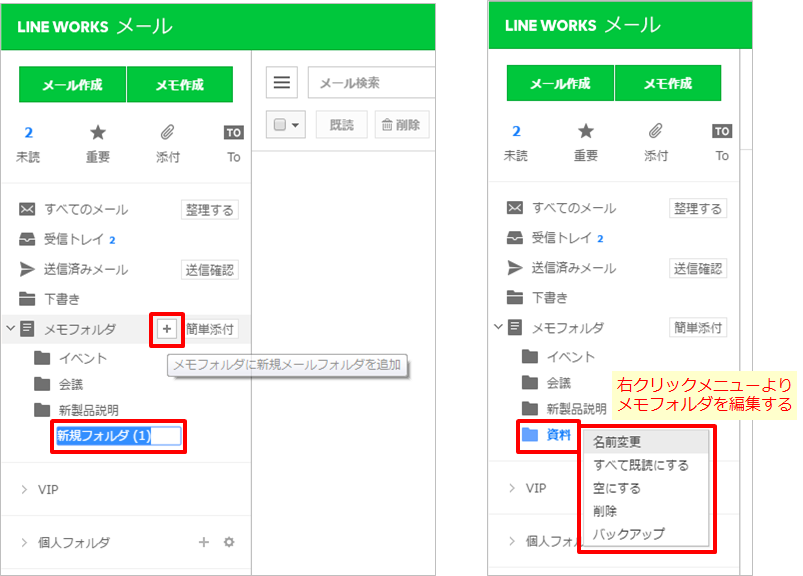Expand the VIP section in the left panel
This screenshot has width=803, height=576.
pos(25,488)
